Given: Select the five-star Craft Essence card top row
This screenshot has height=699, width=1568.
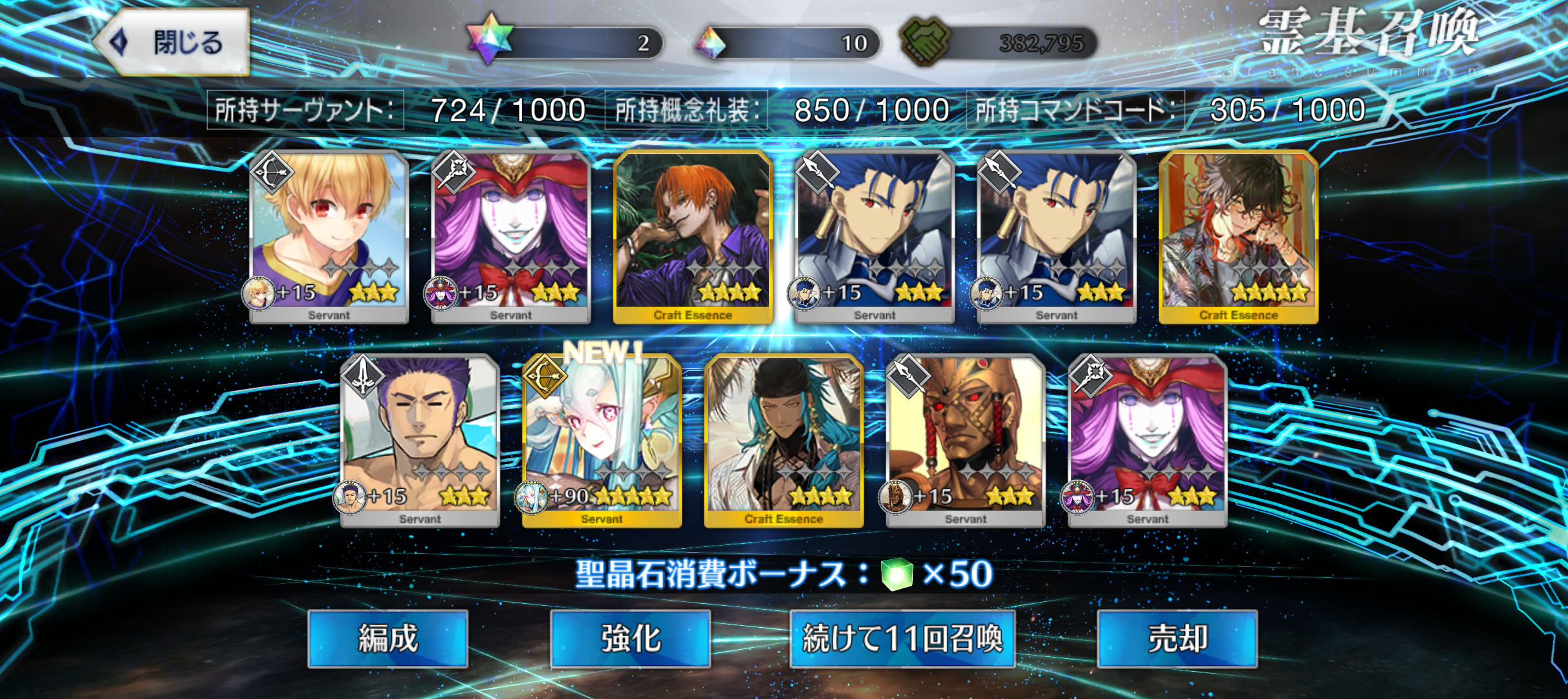Looking at the screenshot, I should pos(1239,237).
